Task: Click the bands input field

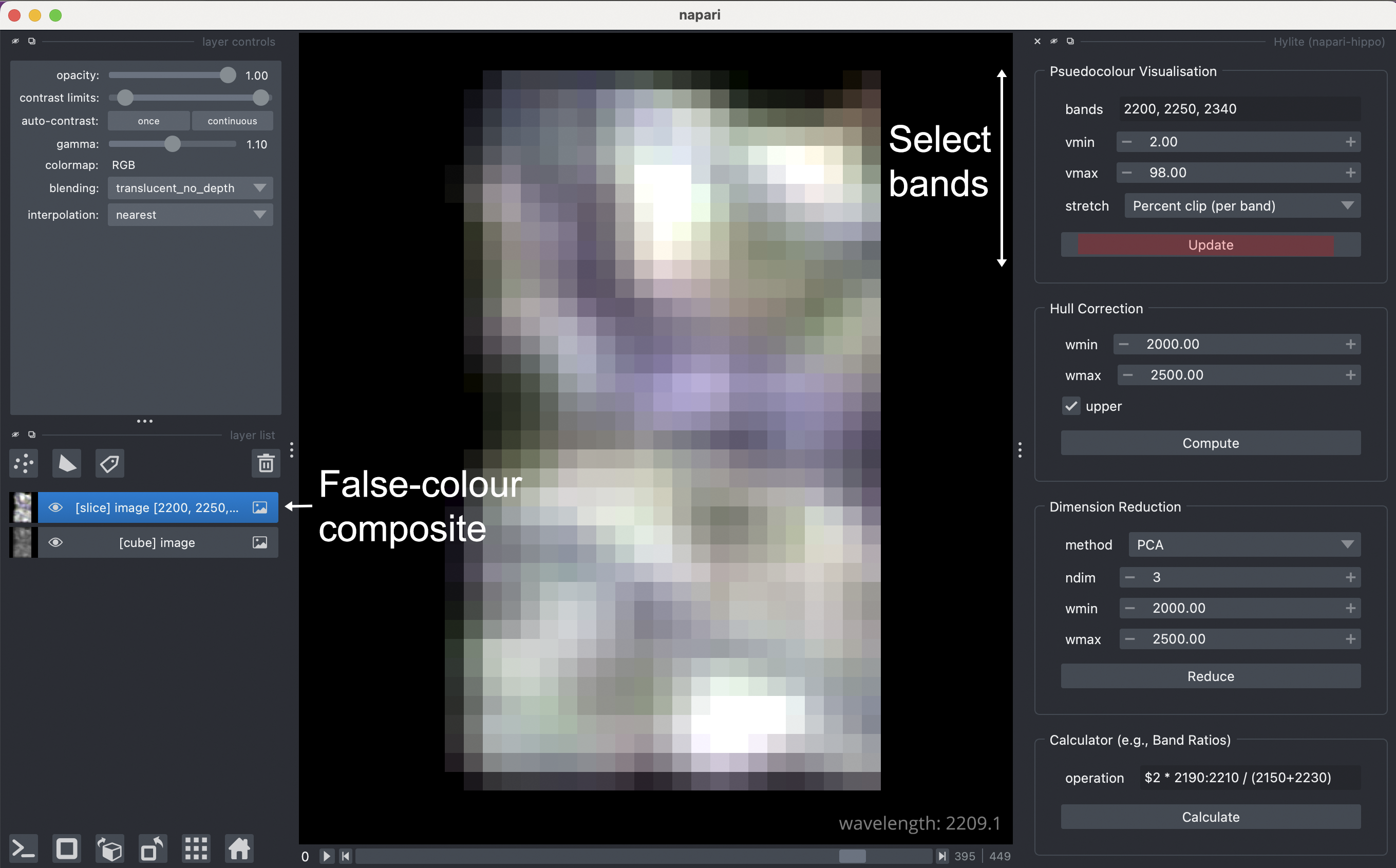Action: (1239, 109)
